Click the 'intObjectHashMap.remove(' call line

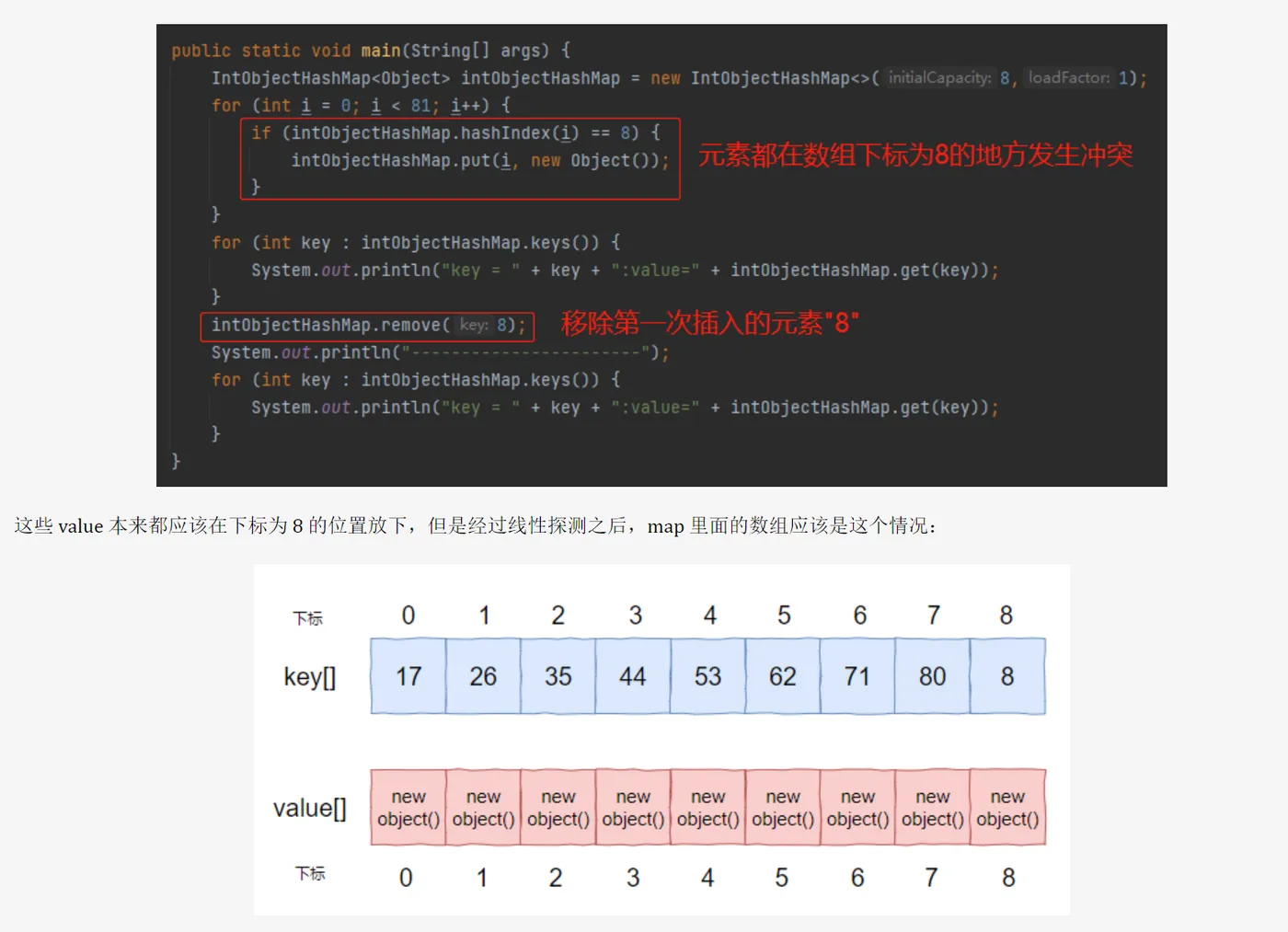pyautogui.click(x=368, y=326)
